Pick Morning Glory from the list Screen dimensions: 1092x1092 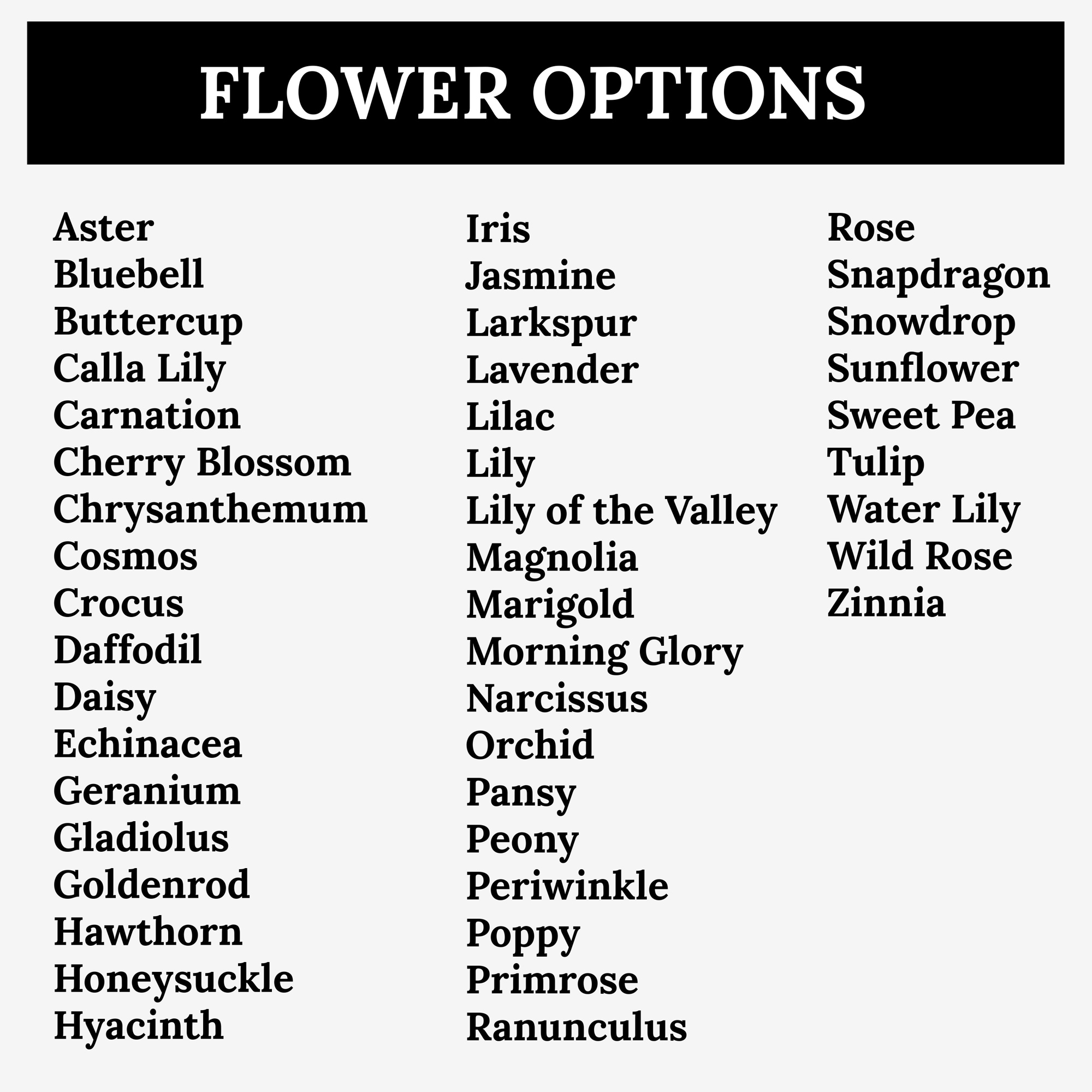tap(604, 652)
